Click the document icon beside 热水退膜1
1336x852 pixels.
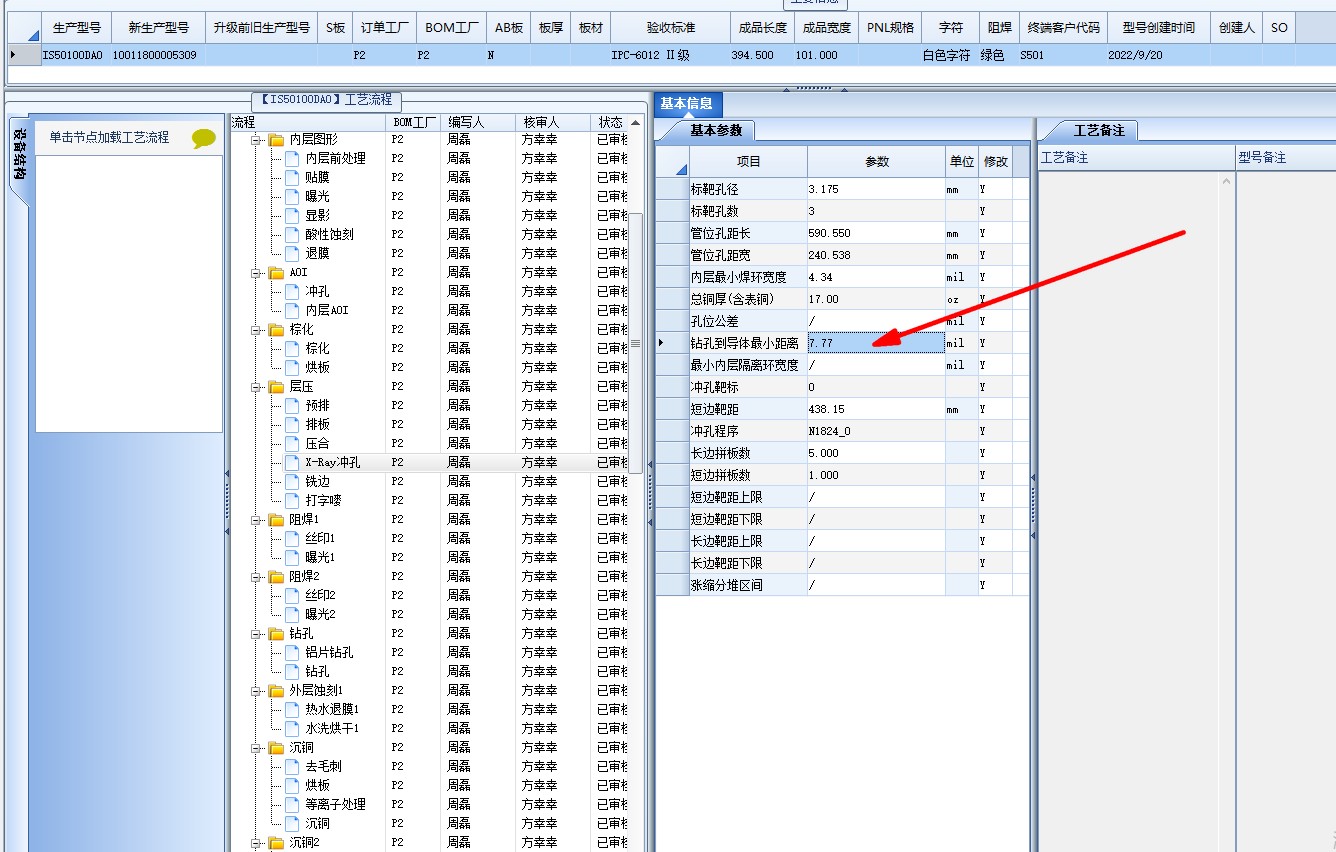pos(292,709)
